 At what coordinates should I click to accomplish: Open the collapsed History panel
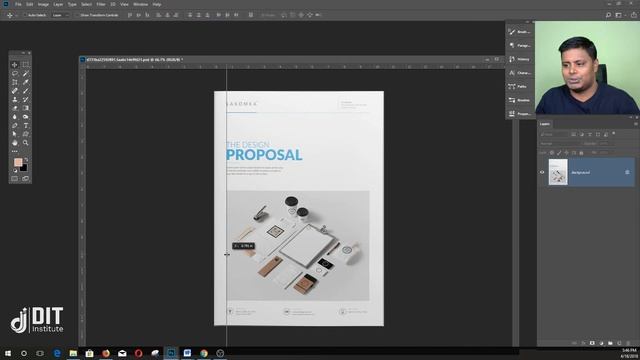[x=519, y=59]
